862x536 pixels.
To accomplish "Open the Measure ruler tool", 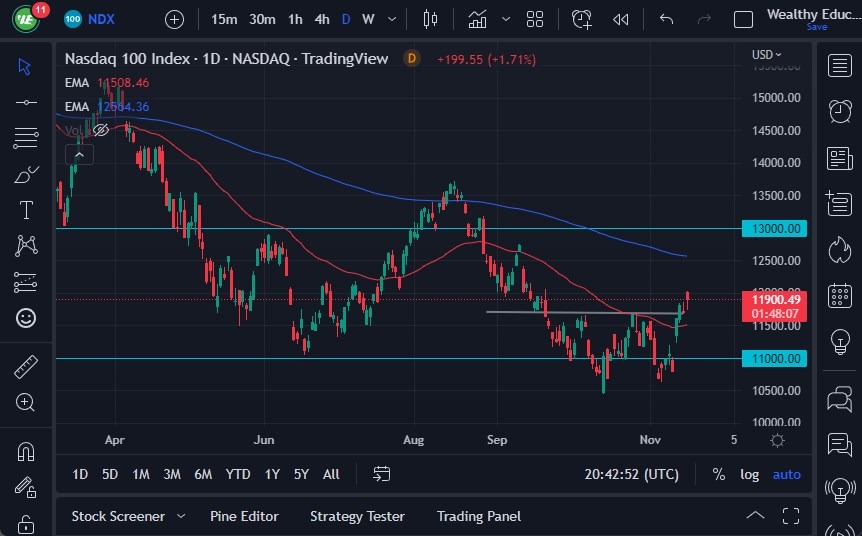I will [x=26, y=367].
